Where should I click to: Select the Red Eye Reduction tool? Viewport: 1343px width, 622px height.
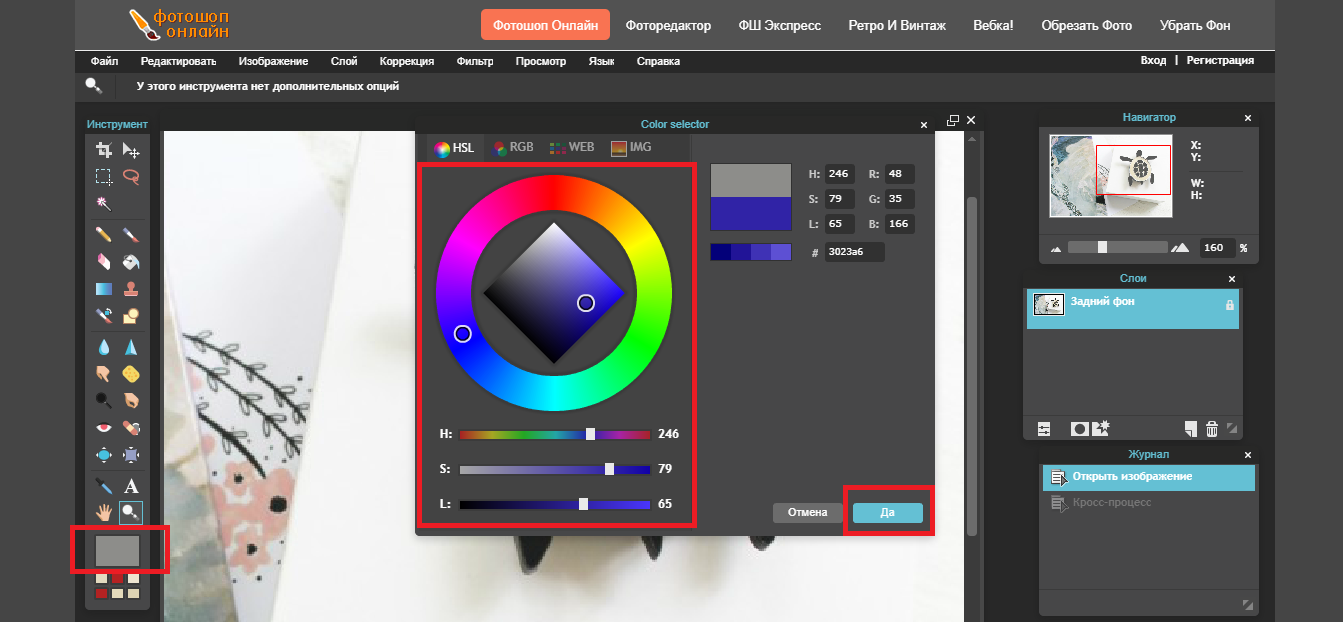103,428
